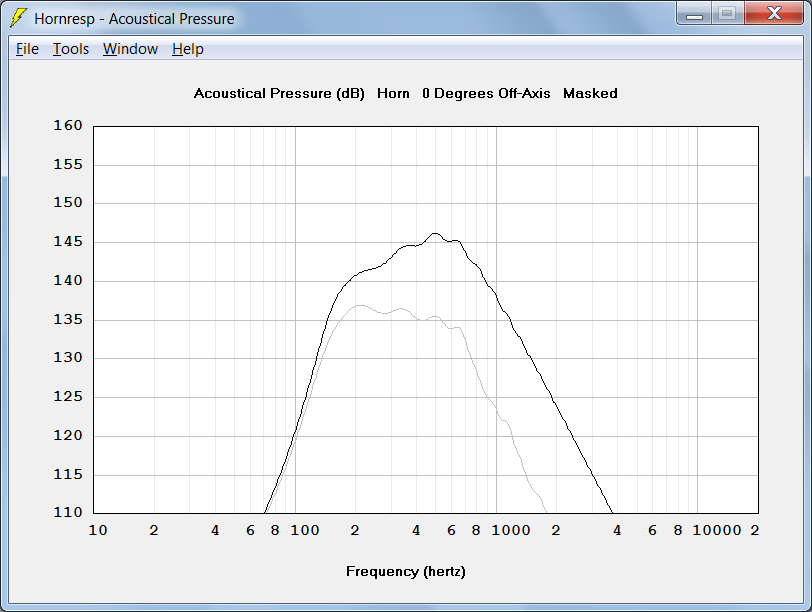Click the 1000 Hz frequency label
This screenshot has width=812, height=612.
coord(511,531)
